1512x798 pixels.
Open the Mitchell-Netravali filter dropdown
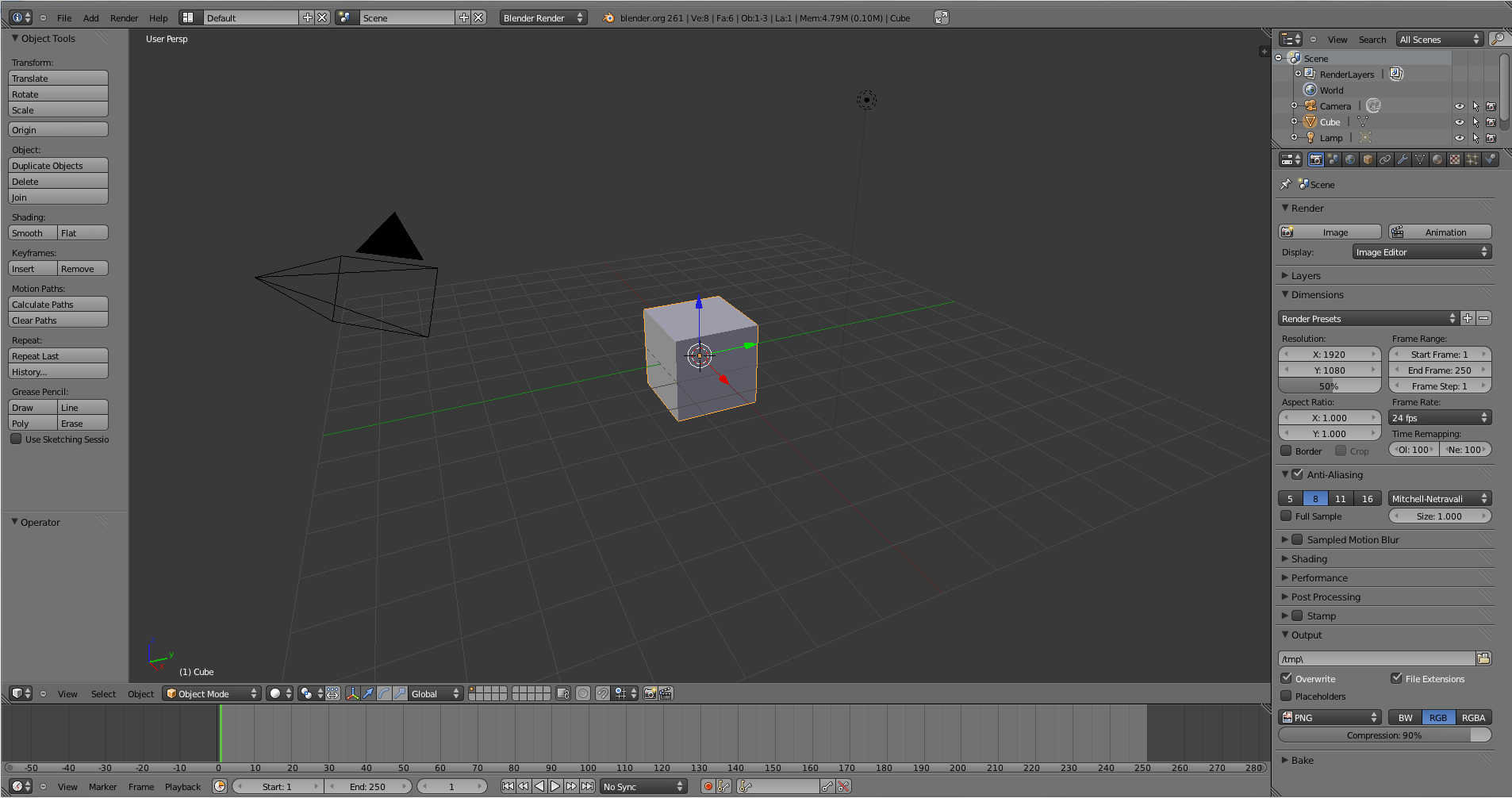[x=1440, y=498]
